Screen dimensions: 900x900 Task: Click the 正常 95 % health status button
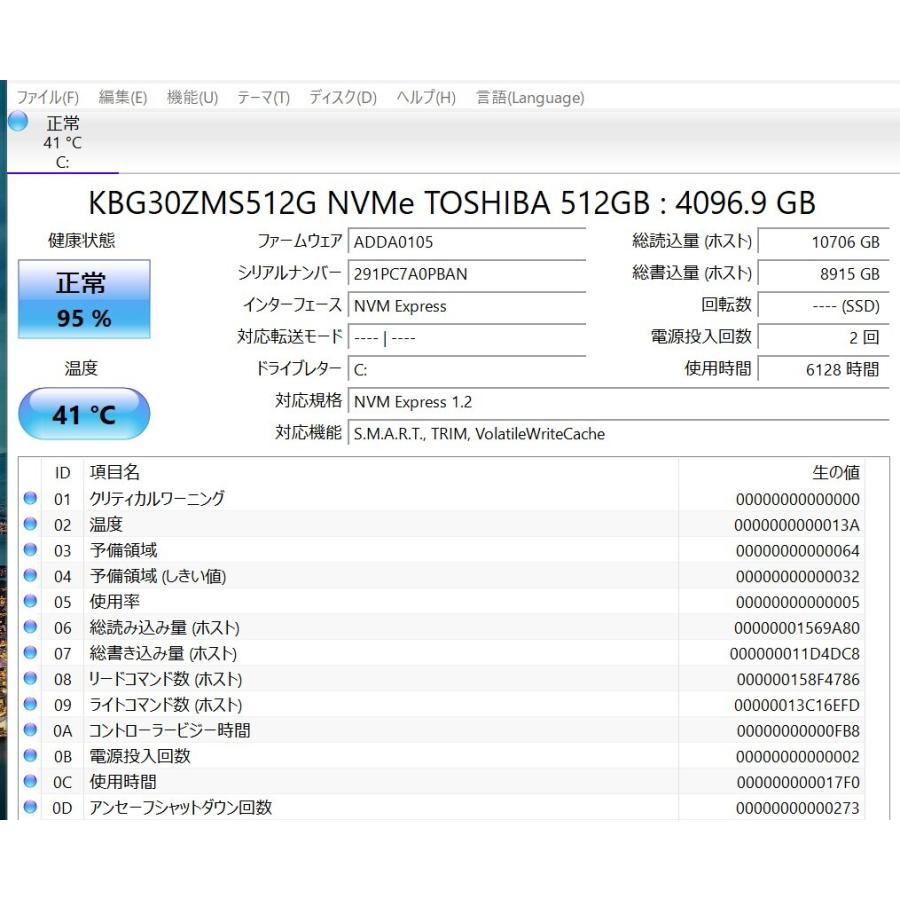point(84,299)
